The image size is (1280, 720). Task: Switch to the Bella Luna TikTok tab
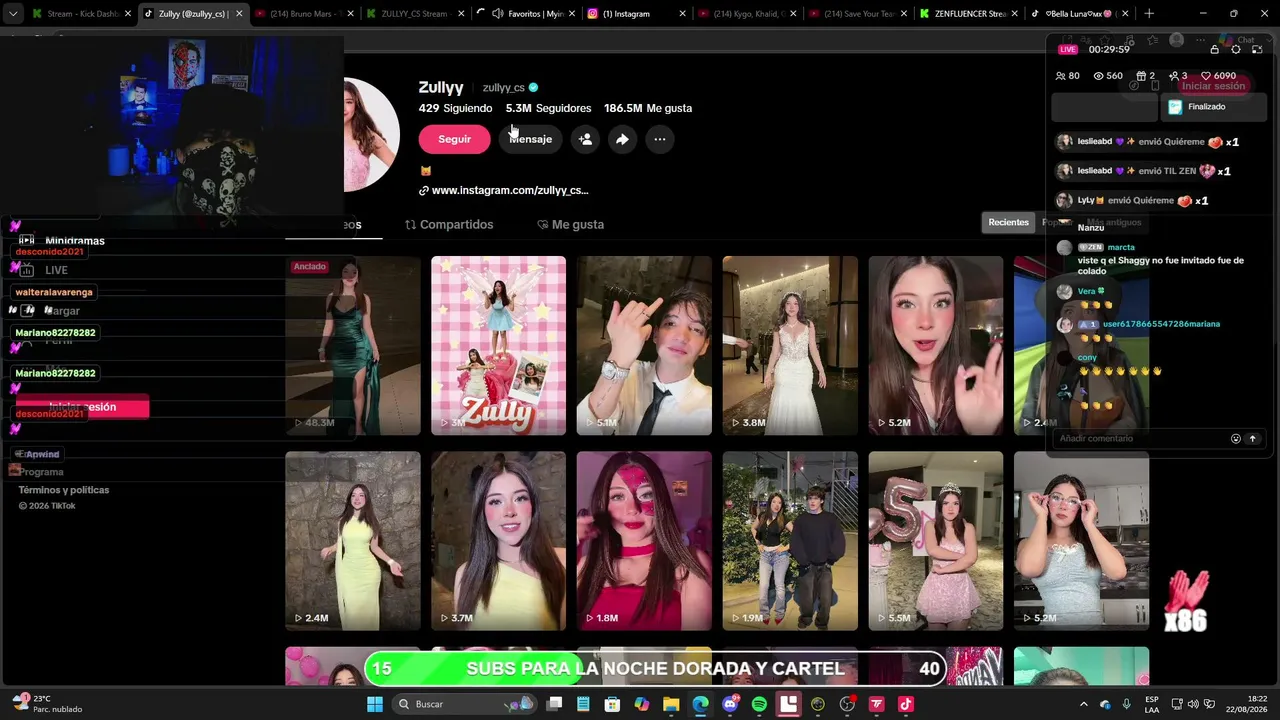1080,14
